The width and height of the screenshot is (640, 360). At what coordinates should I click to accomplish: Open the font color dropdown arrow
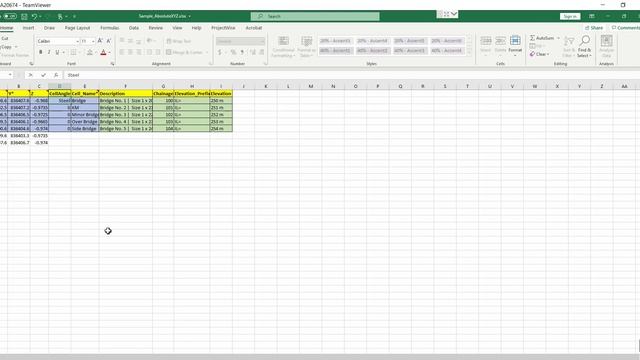pos(109,53)
